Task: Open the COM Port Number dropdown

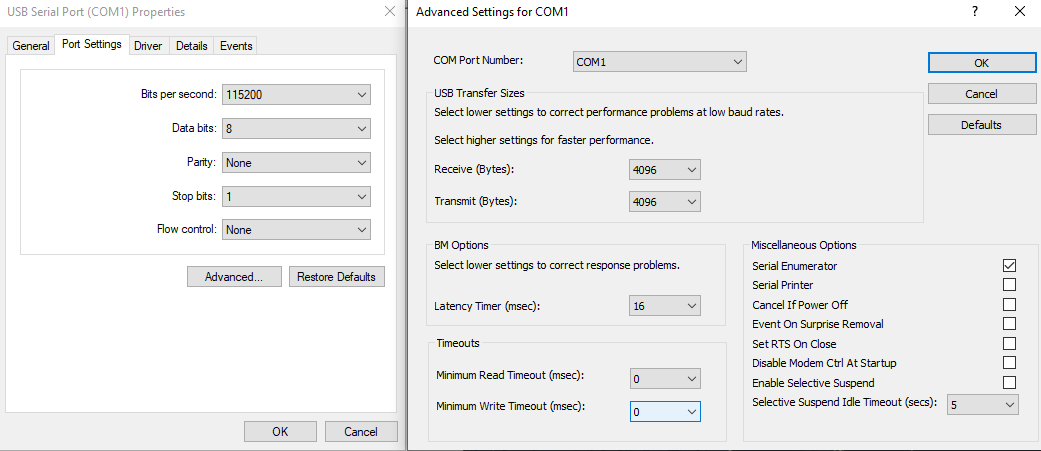Action: click(x=660, y=62)
